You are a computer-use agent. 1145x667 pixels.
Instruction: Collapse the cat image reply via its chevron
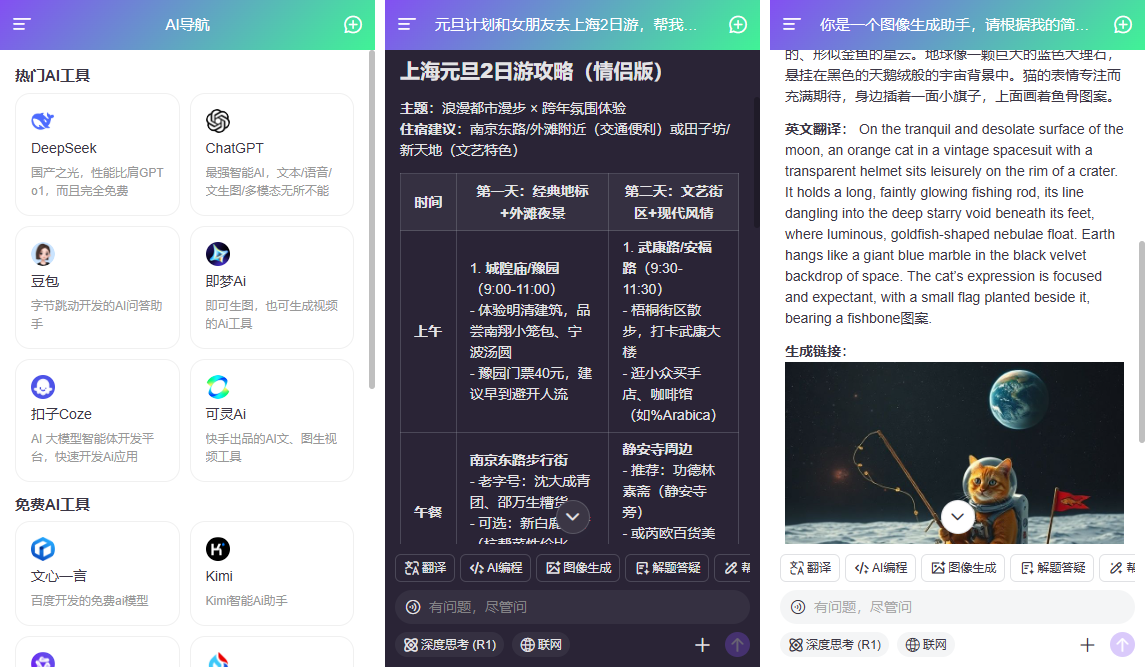(957, 517)
